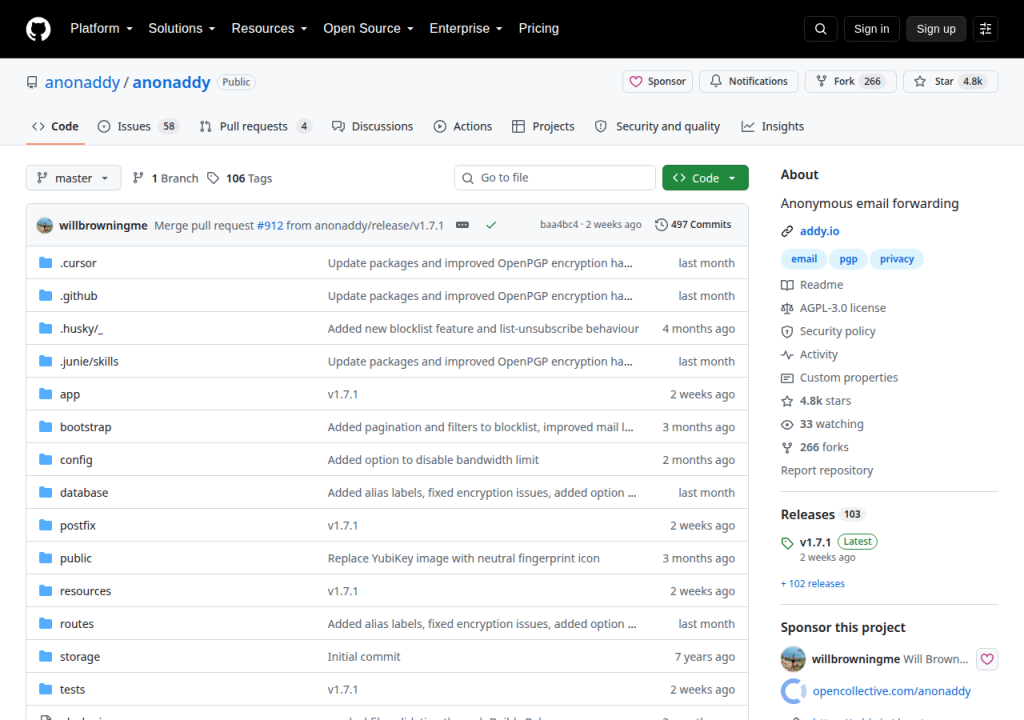Click the database folder icon
This screenshot has height=720, width=1024.
[x=45, y=492]
